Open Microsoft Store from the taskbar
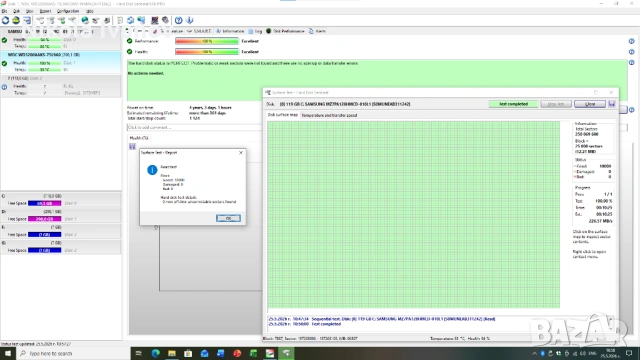The image size is (640, 360). pyautogui.click(x=188, y=353)
